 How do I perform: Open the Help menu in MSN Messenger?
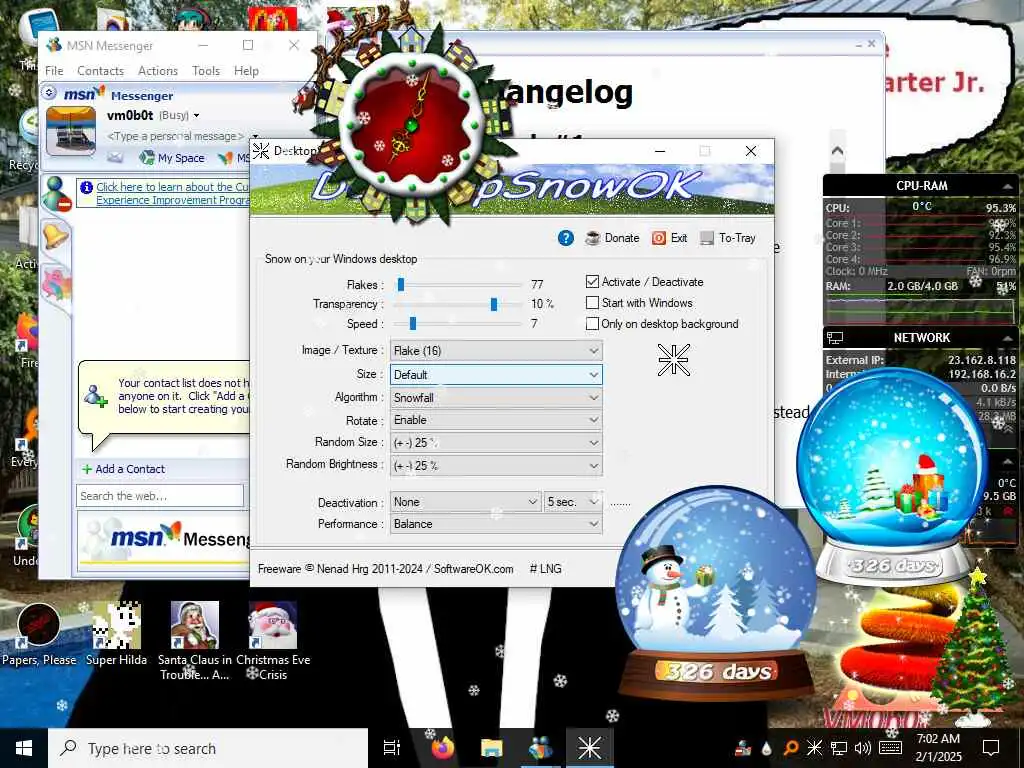point(246,71)
